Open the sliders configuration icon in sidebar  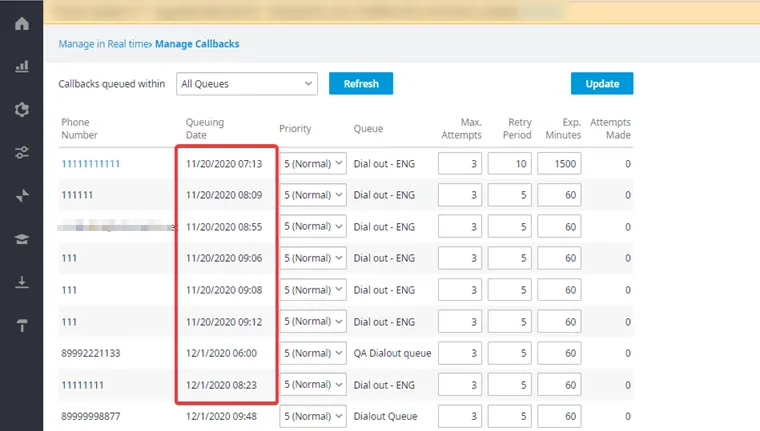click(x=22, y=153)
